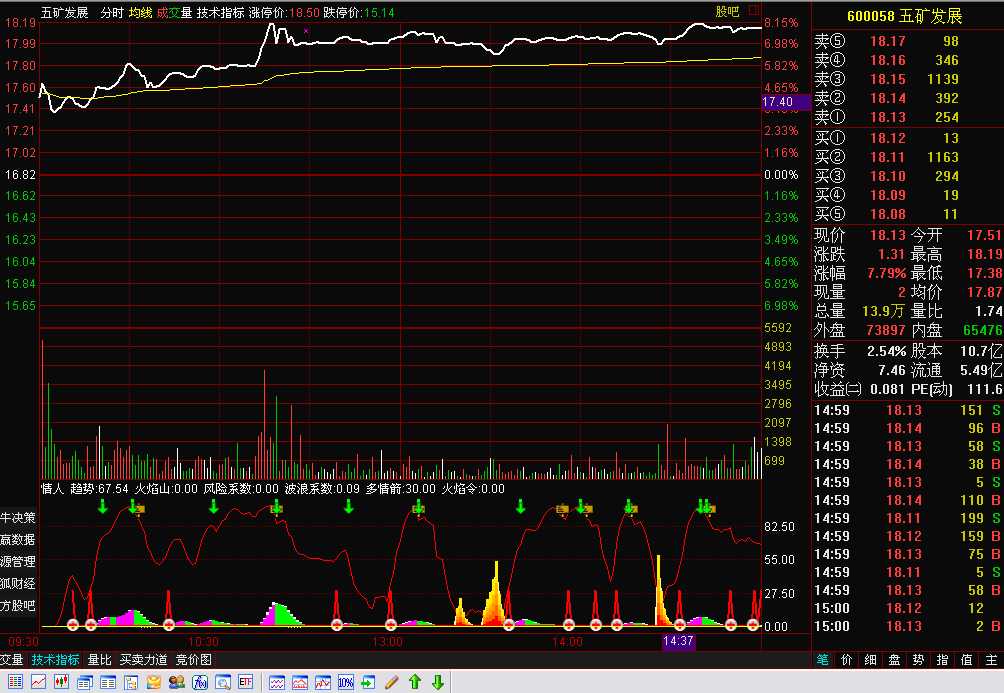The height and width of the screenshot is (693, 1004).
Task: Select the 势 tab in right panel
Action: tap(918, 660)
